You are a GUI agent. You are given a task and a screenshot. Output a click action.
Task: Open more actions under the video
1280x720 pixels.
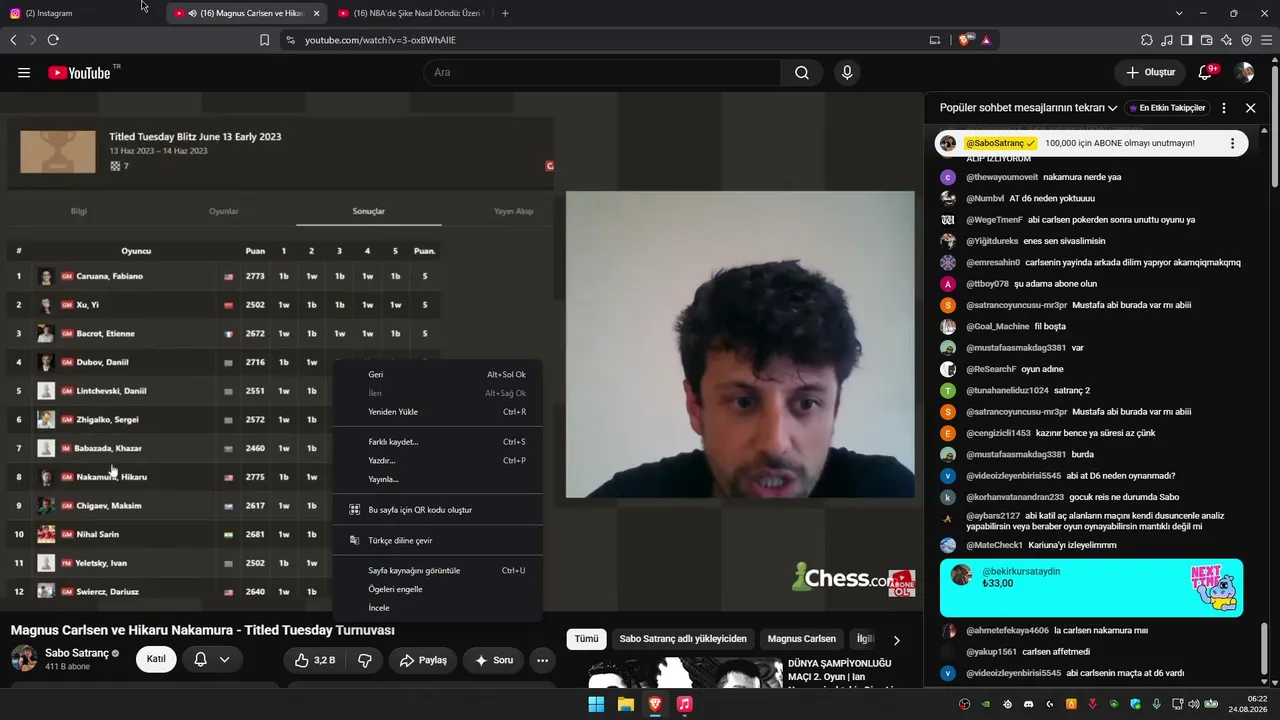542,660
